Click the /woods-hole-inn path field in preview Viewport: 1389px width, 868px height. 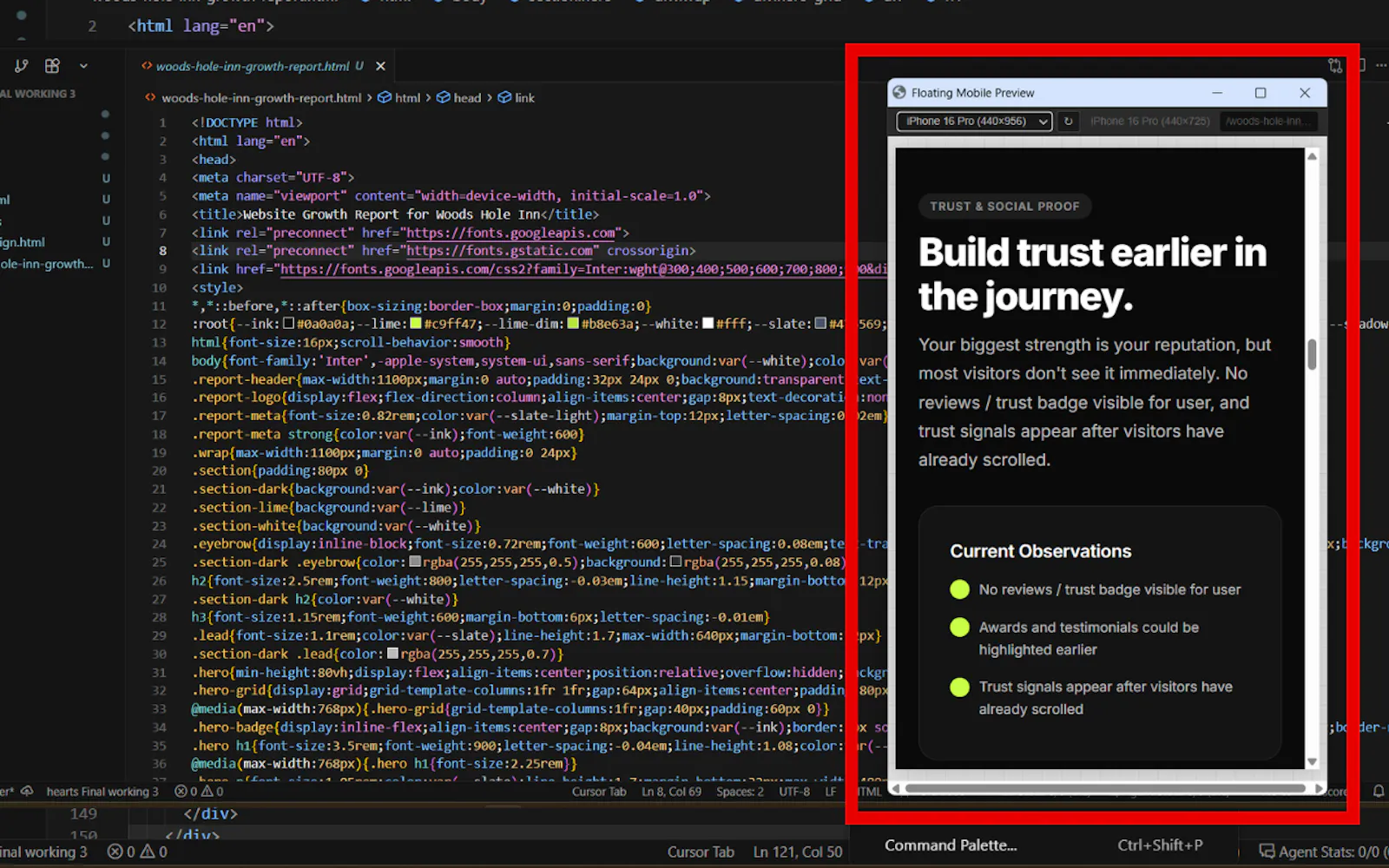[x=1269, y=122]
